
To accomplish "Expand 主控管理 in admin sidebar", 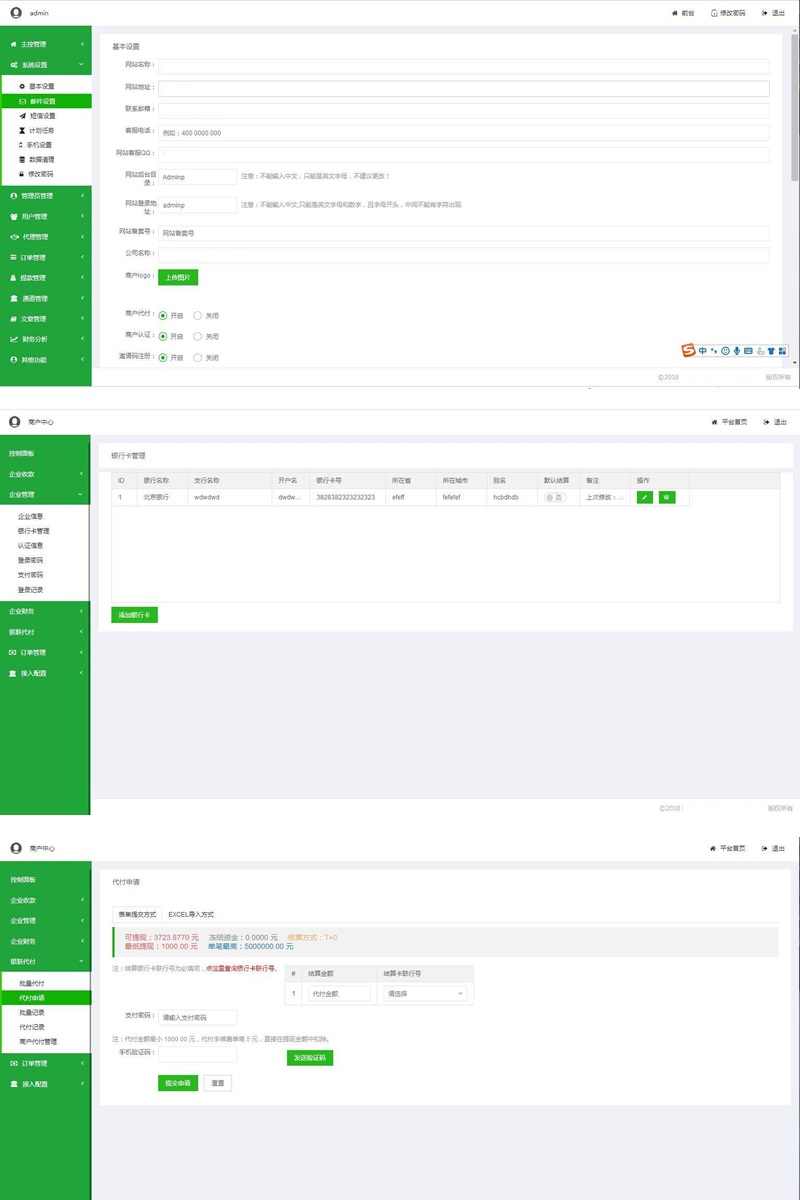I will 46,44.
